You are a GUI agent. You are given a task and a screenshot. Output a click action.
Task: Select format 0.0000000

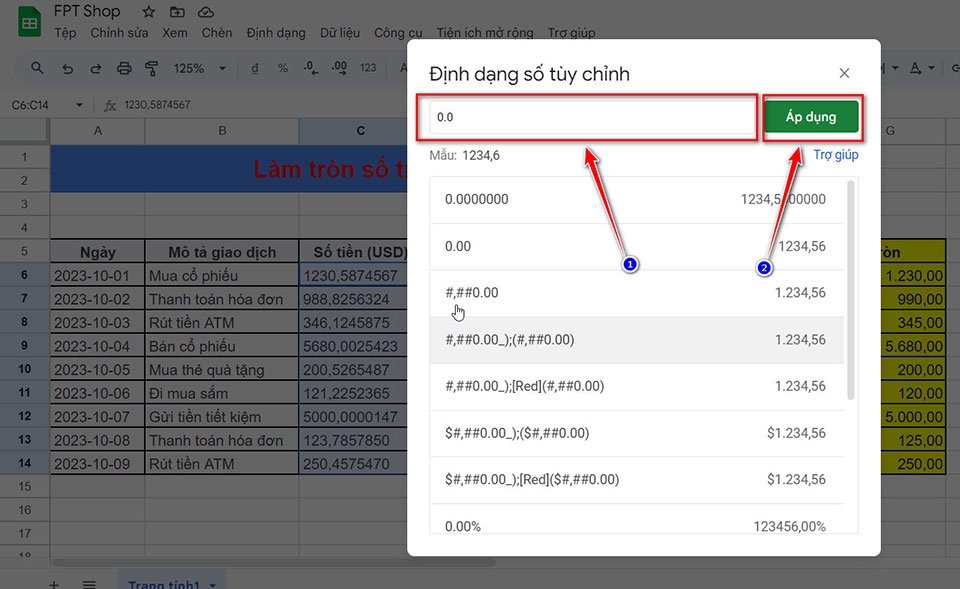(636, 199)
